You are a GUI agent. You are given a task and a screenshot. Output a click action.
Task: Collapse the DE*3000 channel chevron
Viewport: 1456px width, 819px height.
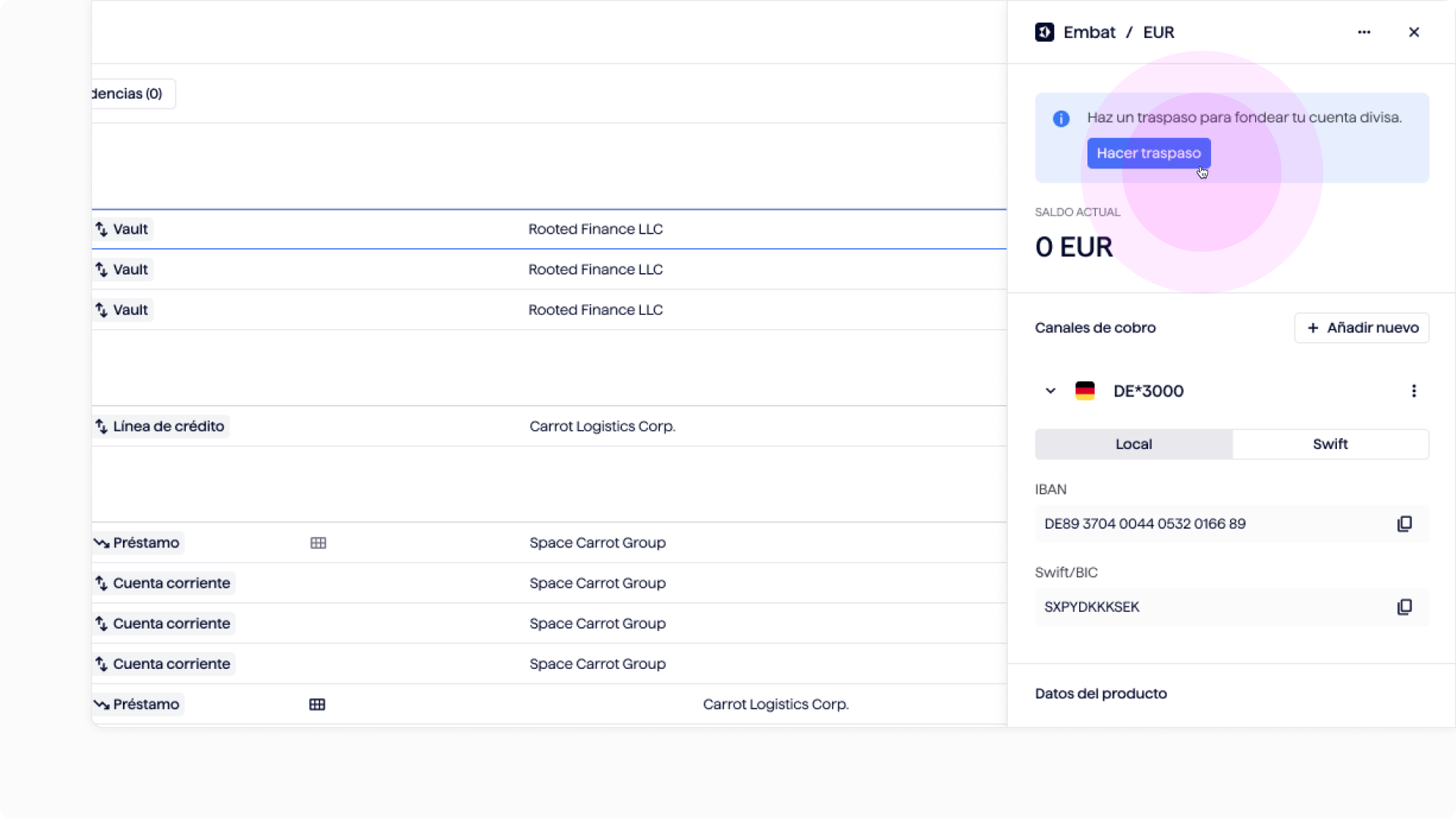point(1050,391)
